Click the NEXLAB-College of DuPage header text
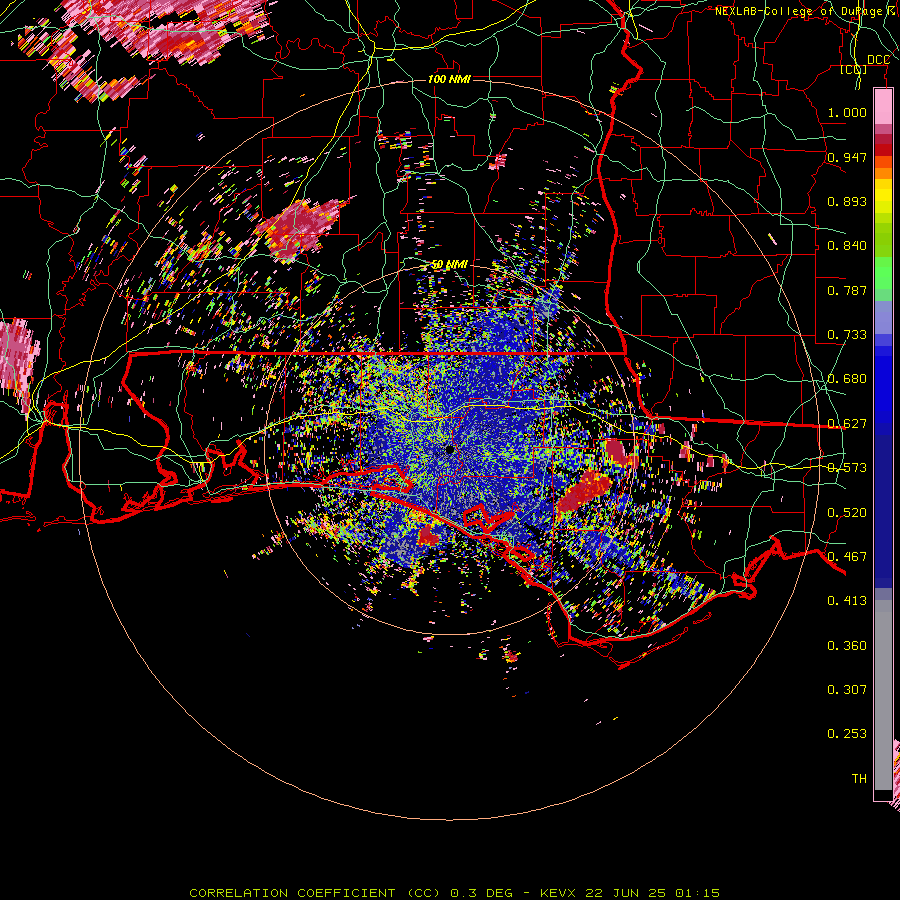The width and height of the screenshot is (900, 900). 805,11
